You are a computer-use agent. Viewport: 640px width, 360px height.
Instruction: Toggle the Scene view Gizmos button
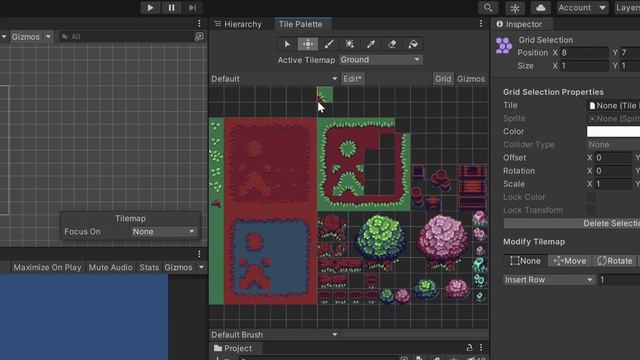coord(25,37)
